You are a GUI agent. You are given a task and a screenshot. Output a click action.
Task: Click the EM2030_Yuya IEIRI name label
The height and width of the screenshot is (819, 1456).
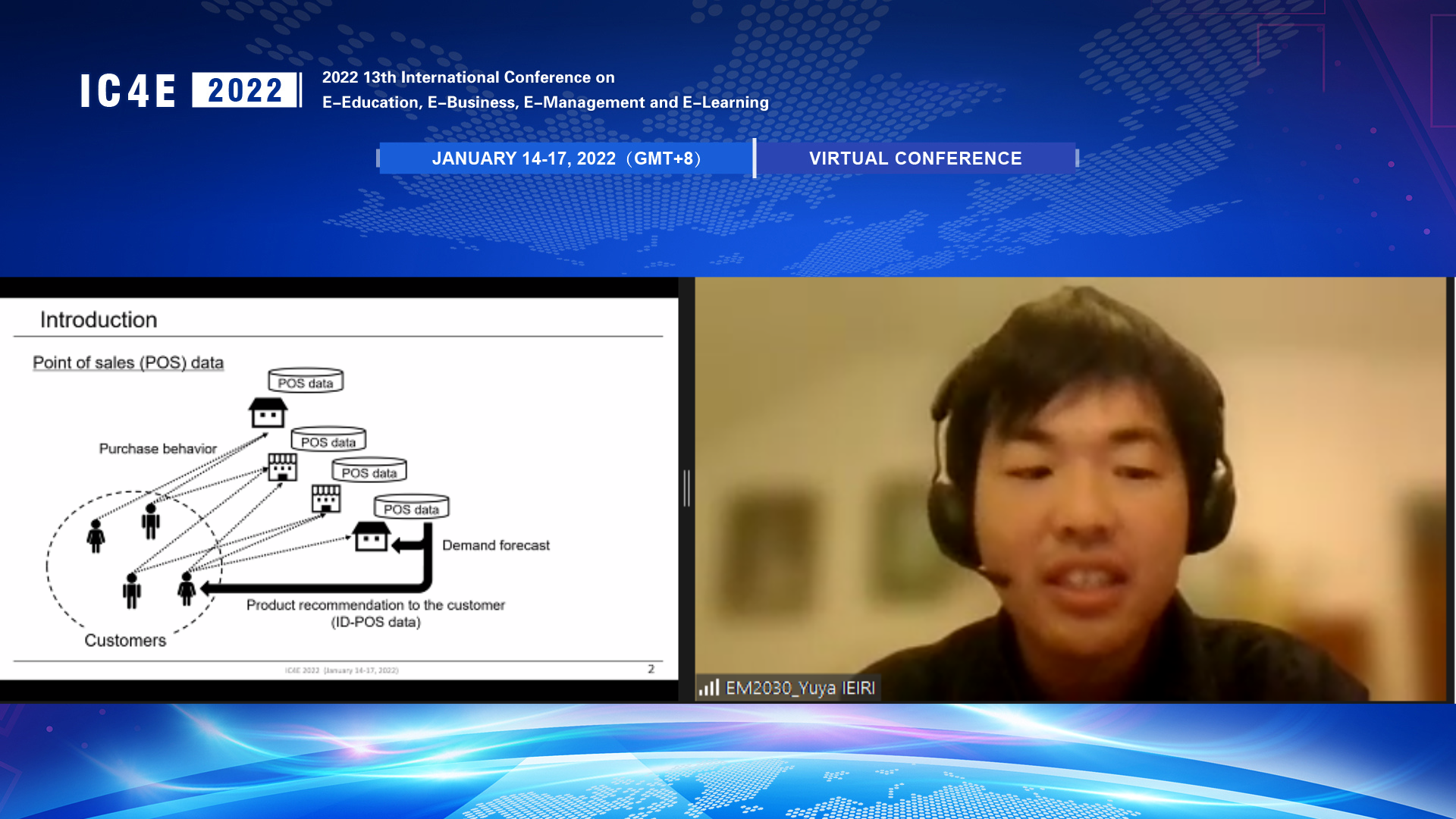point(800,688)
